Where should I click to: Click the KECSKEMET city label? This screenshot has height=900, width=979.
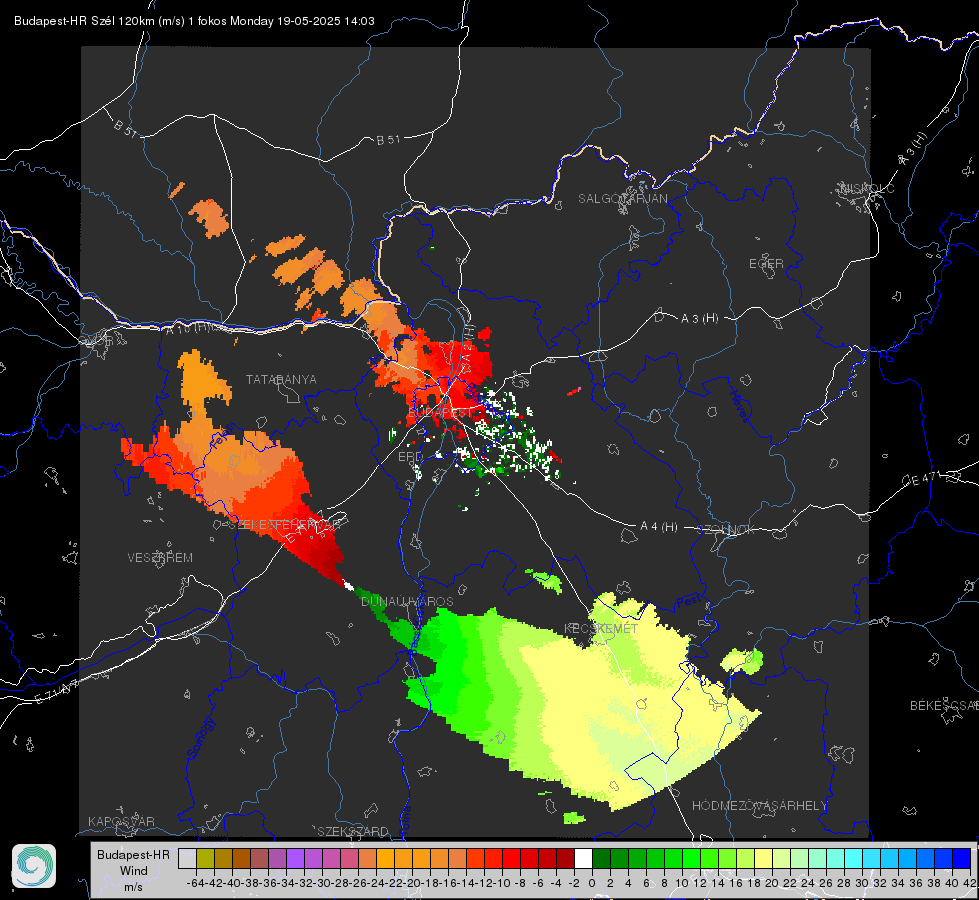tap(601, 628)
